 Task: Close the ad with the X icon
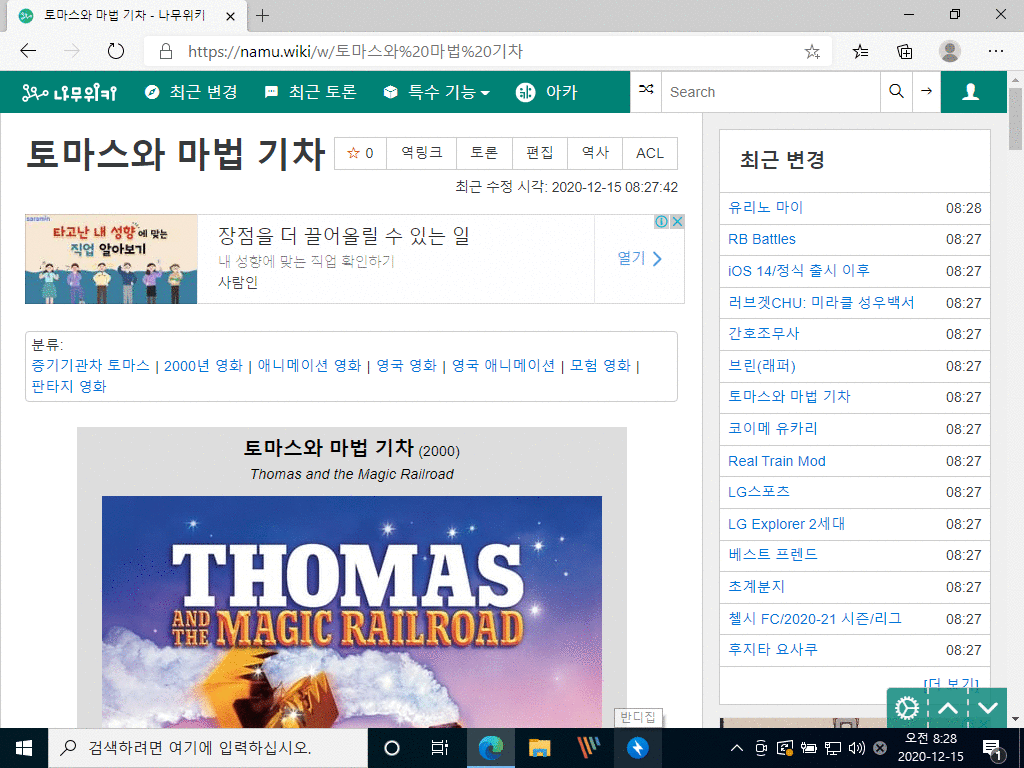point(678,221)
